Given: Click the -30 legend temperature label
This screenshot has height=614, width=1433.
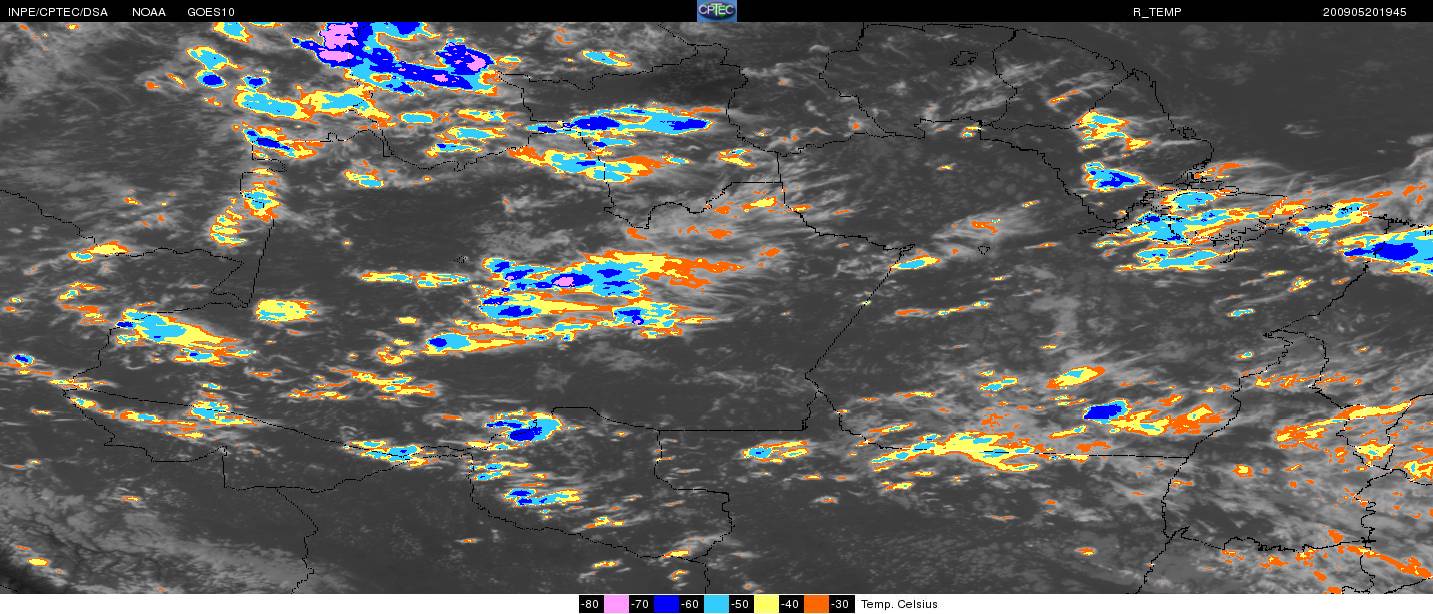Looking at the screenshot, I should 842,604.
